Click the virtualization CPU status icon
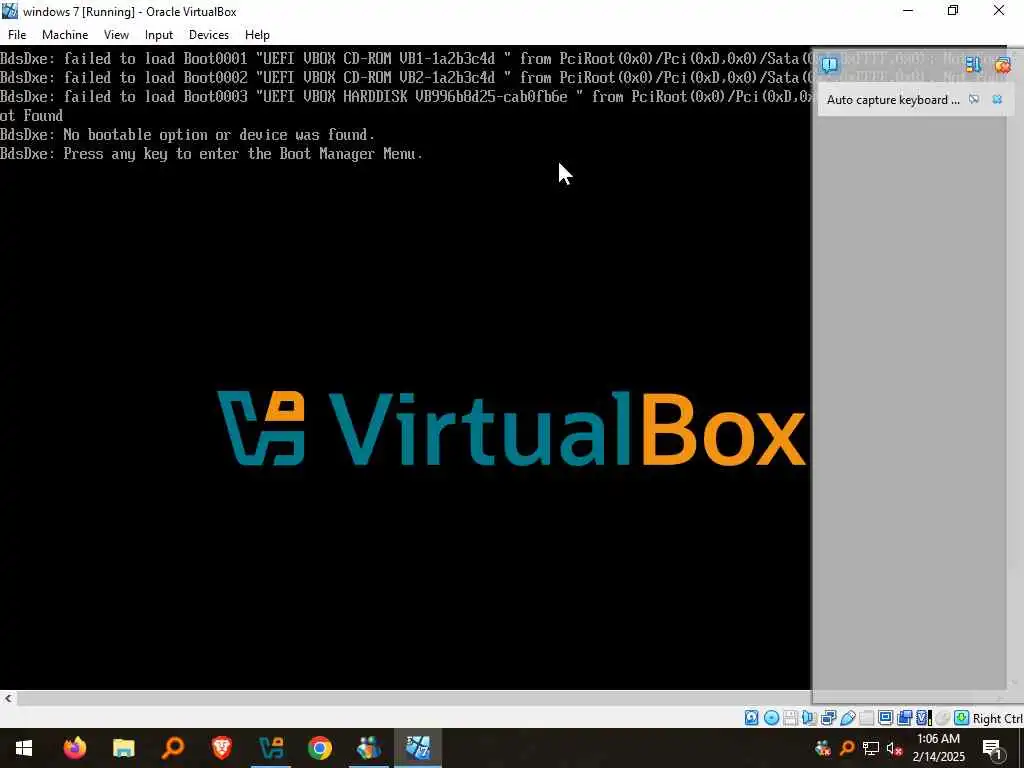 click(923, 718)
